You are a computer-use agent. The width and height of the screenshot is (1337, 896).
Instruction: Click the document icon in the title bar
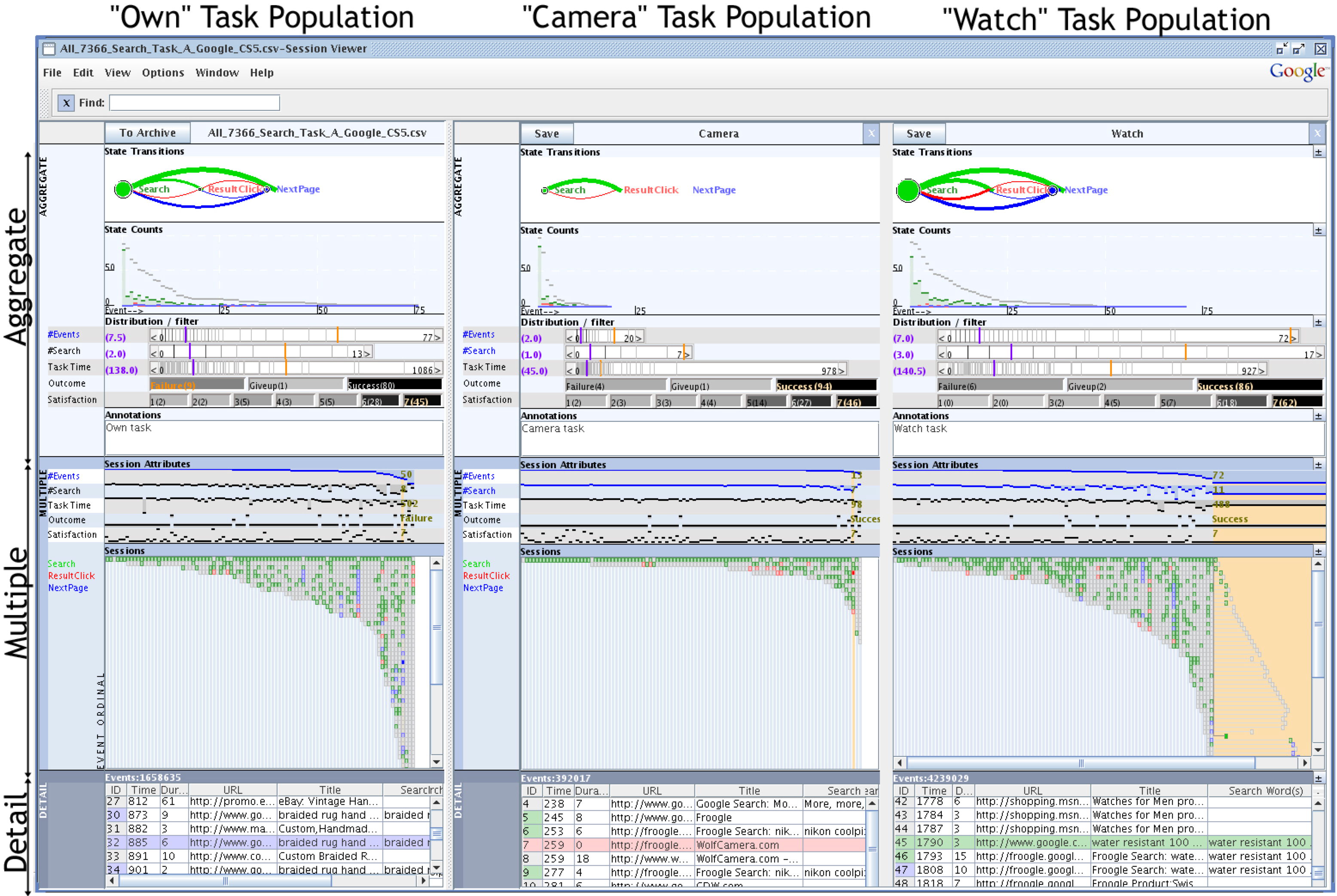click(x=49, y=49)
